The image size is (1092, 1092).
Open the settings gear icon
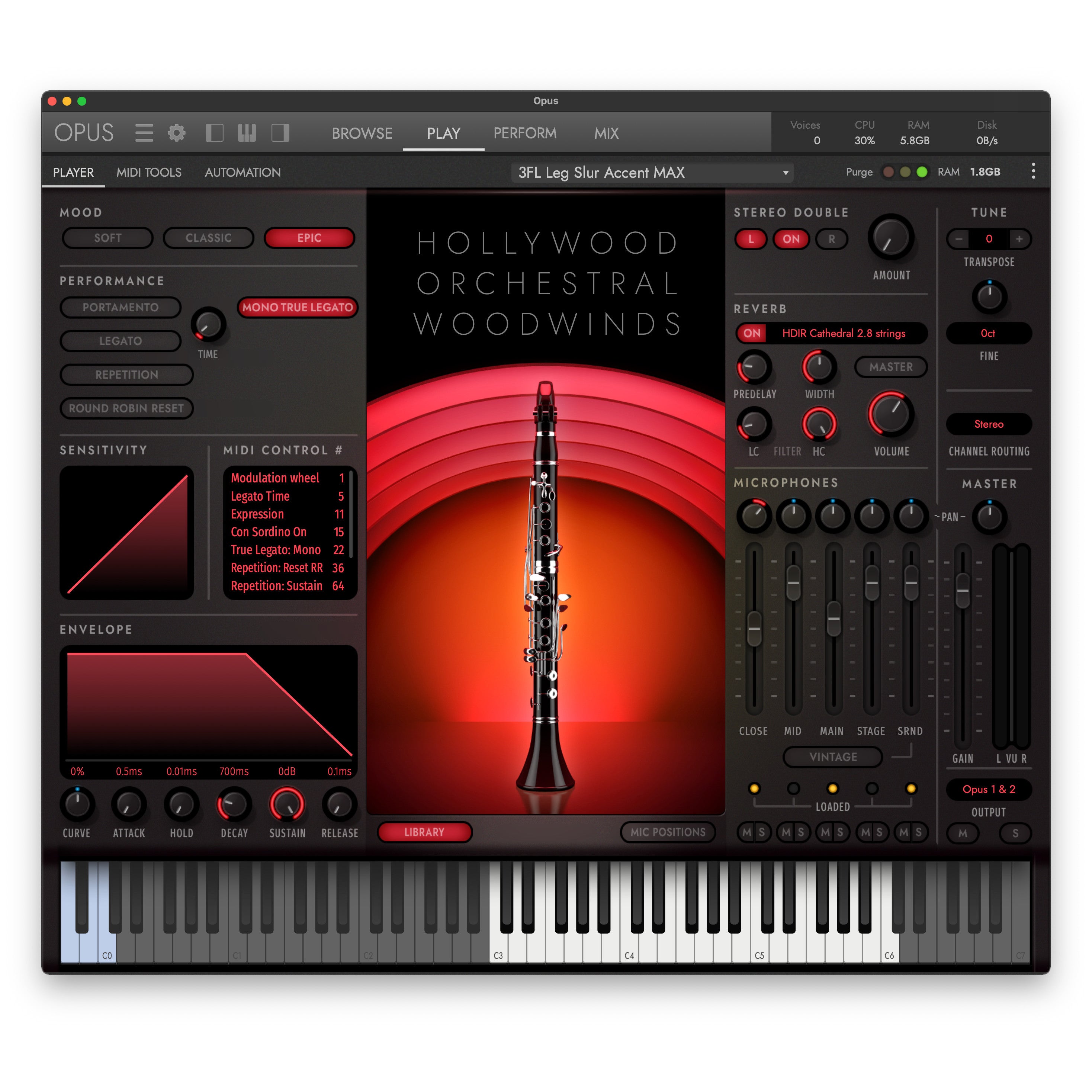click(176, 133)
